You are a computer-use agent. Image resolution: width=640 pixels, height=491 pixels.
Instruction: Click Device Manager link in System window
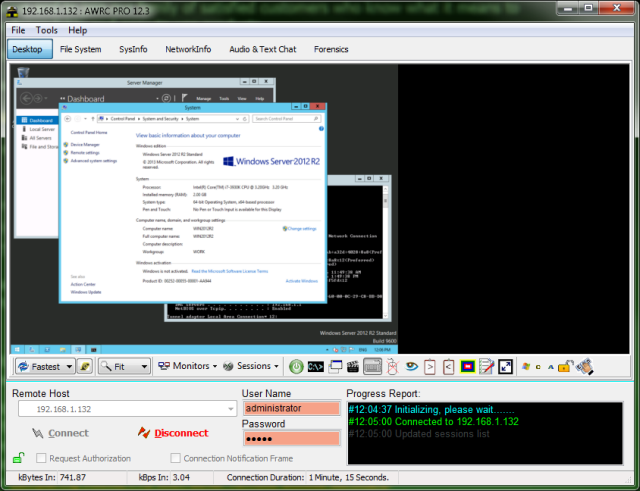85,144
